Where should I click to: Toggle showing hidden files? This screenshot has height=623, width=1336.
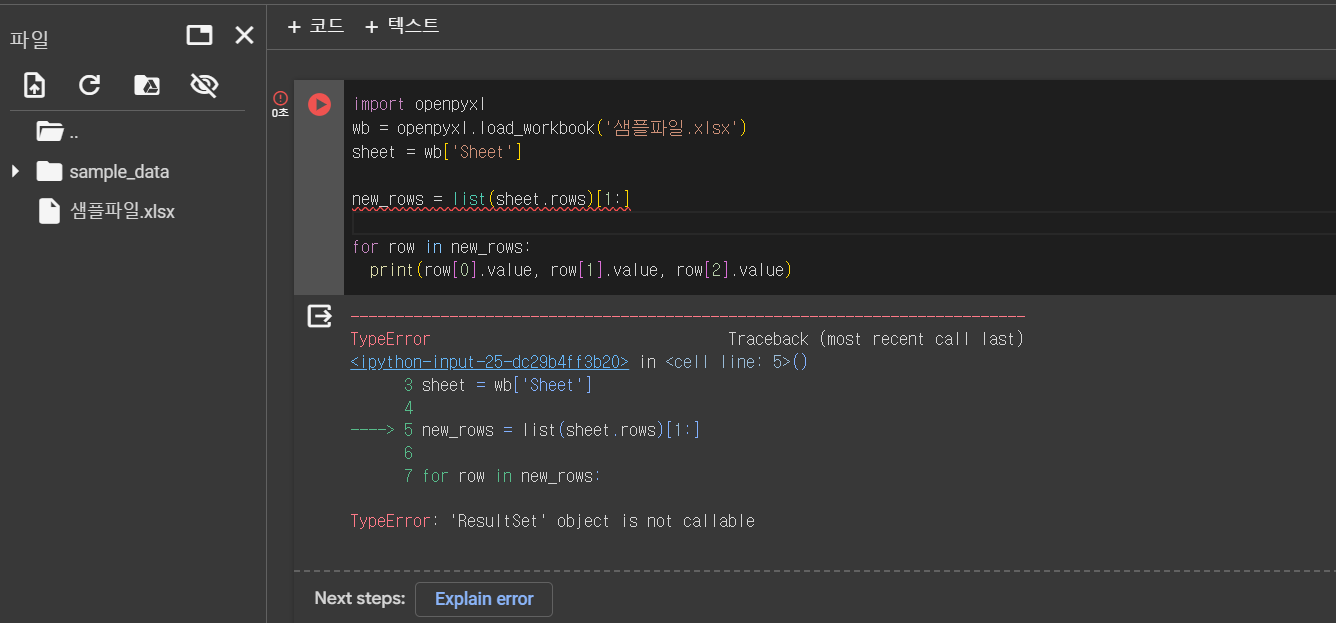(204, 85)
